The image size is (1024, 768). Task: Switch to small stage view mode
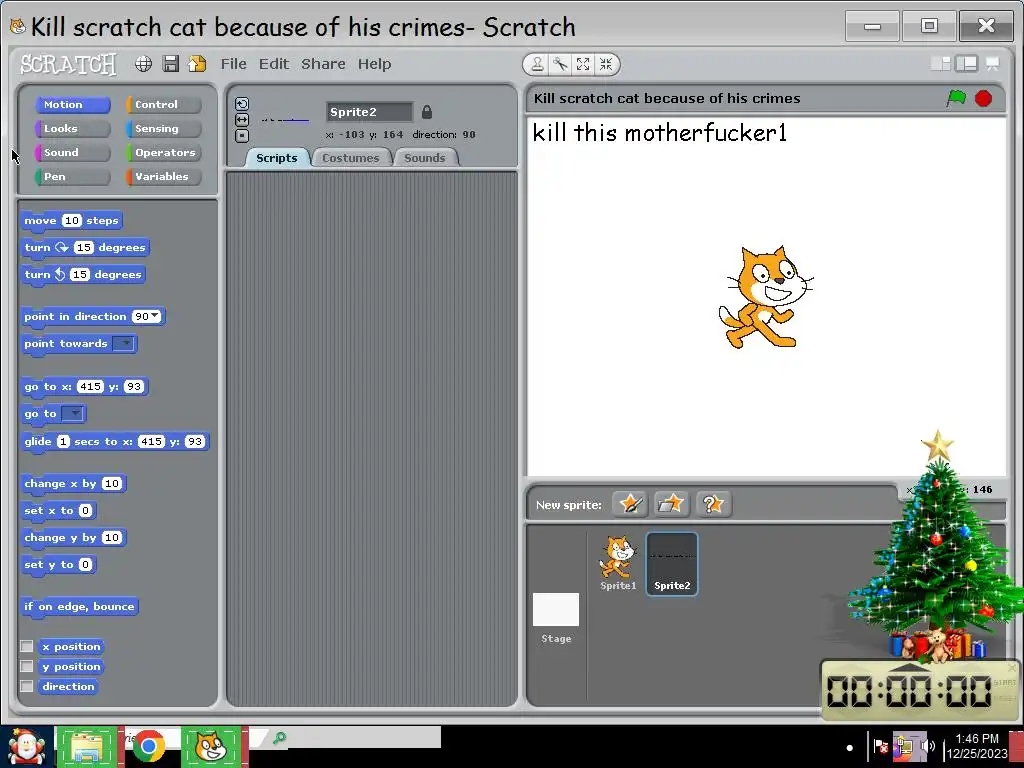click(941, 63)
